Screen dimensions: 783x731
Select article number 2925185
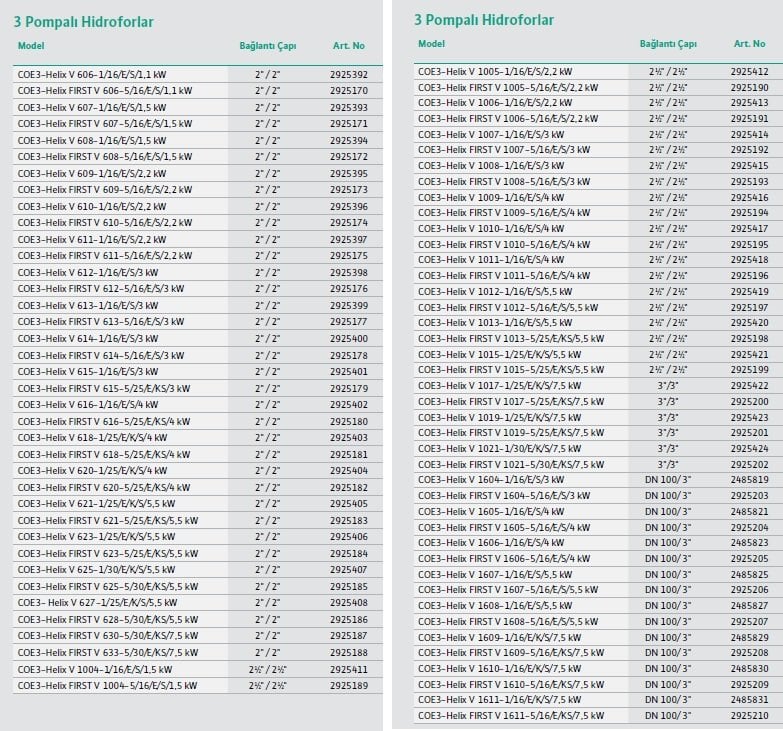point(349,586)
